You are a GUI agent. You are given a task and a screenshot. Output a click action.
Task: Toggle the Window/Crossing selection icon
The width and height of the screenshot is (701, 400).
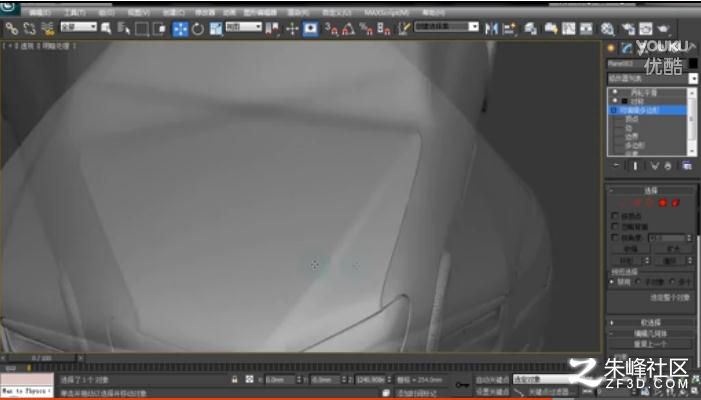(x=159, y=29)
